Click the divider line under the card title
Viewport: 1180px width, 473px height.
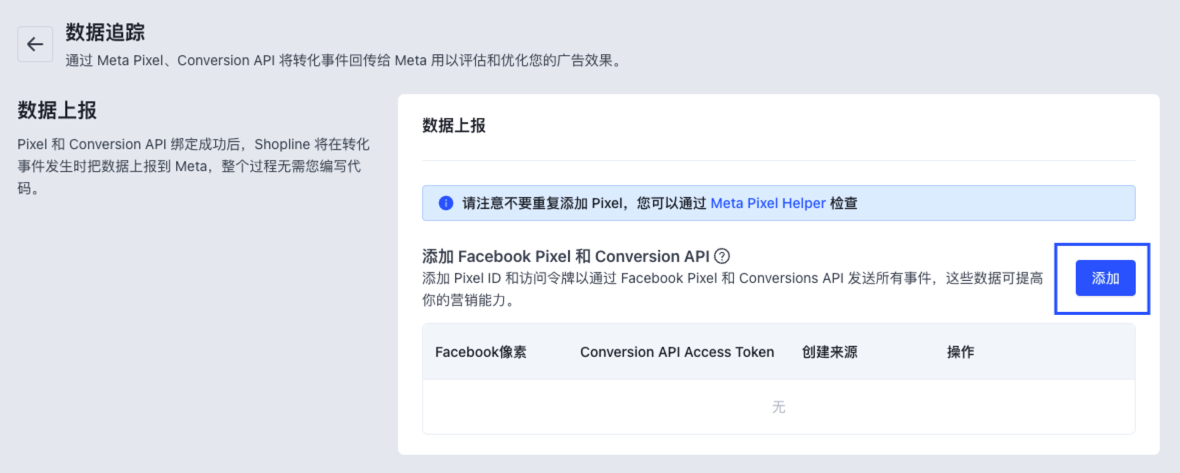pyautogui.click(x=778, y=160)
